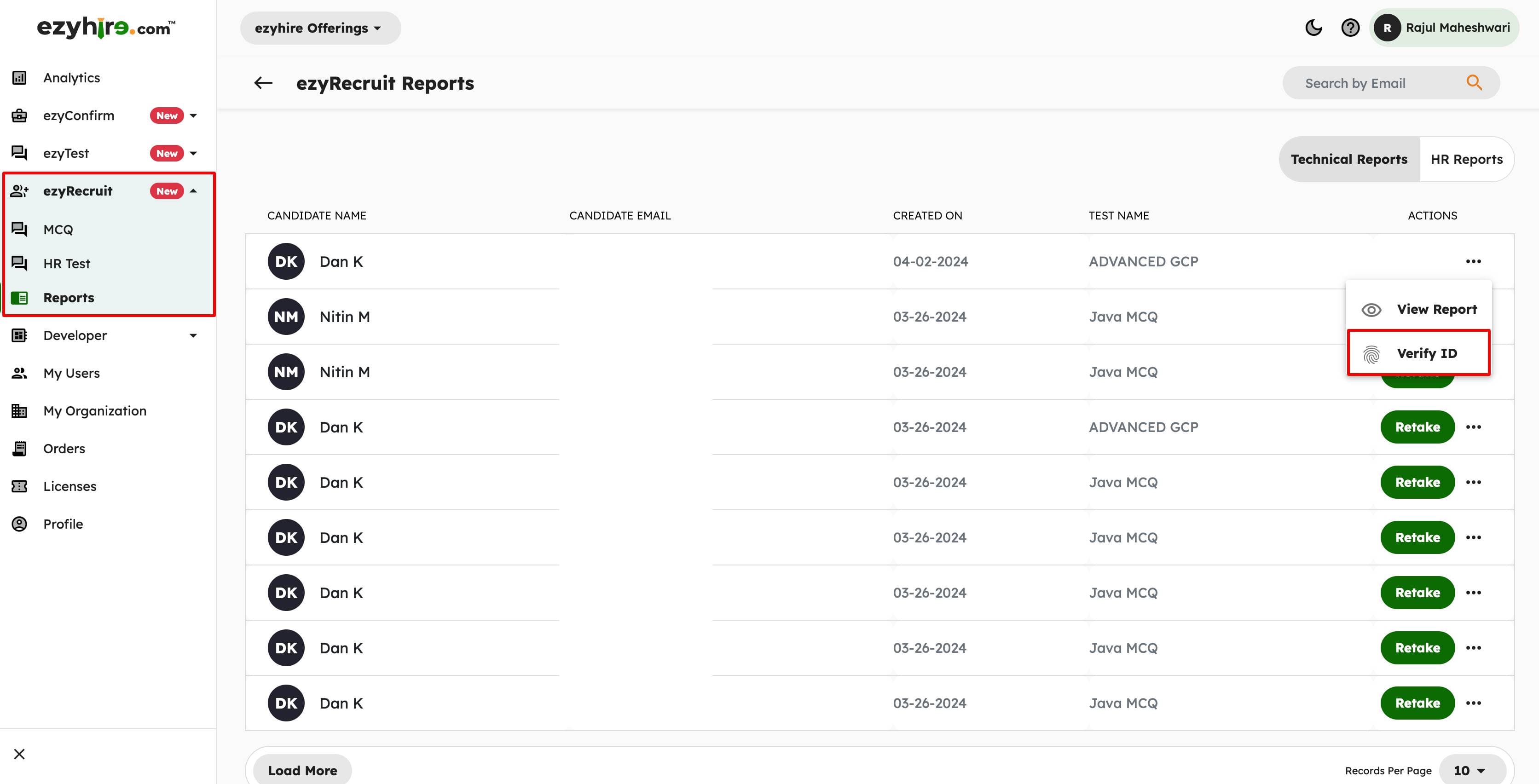Click the CANDIDATE EMAIL column header

pyautogui.click(x=619, y=216)
